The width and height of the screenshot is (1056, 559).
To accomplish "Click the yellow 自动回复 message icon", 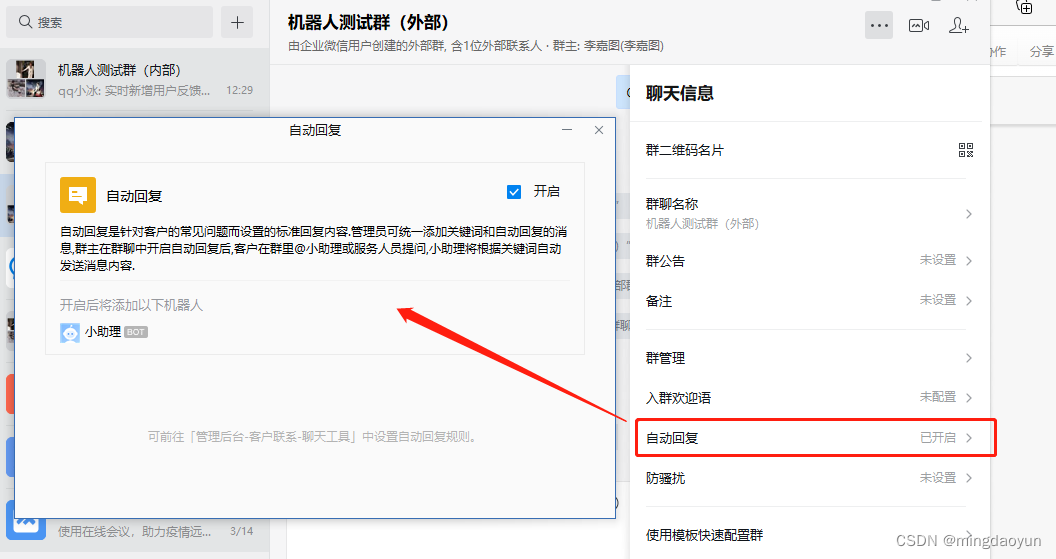I will [78, 195].
